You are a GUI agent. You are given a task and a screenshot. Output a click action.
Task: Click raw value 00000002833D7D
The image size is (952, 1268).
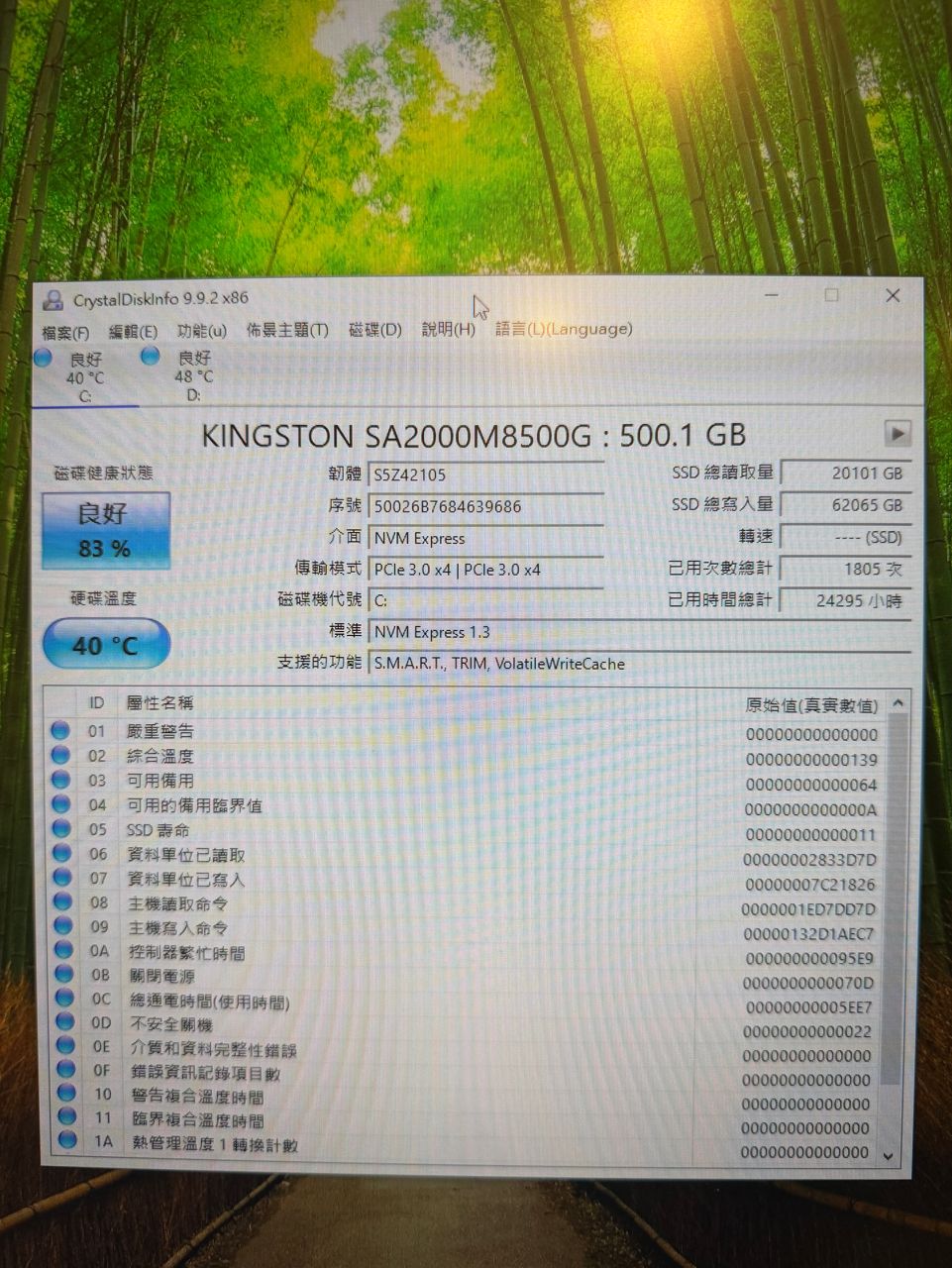click(x=810, y=859)
